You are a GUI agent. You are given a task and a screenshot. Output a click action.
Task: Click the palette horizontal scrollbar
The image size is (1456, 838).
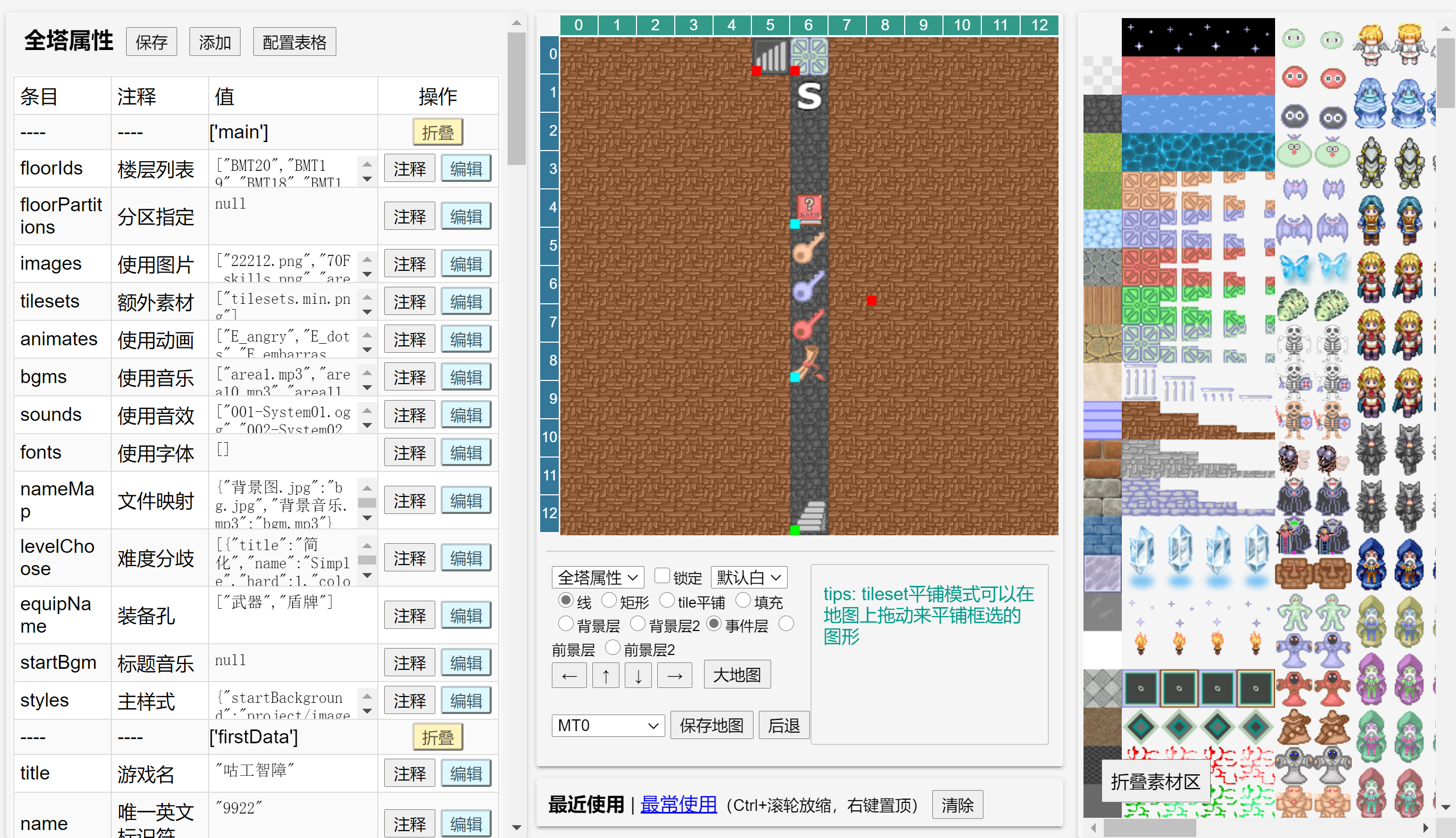(1149, 828)
